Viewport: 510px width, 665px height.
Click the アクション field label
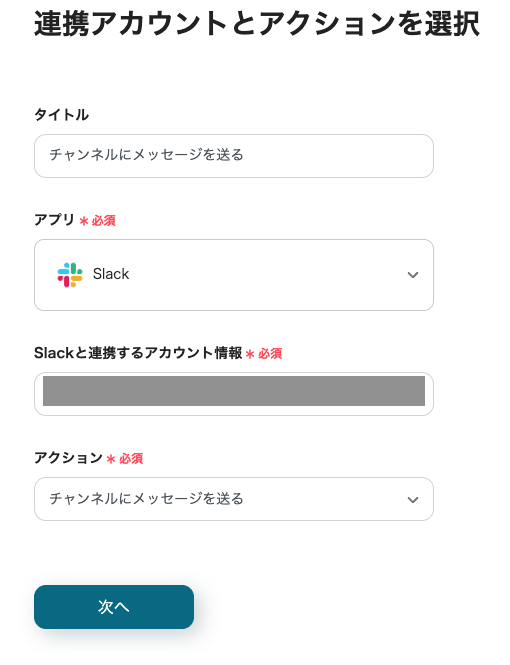[68, 458]
